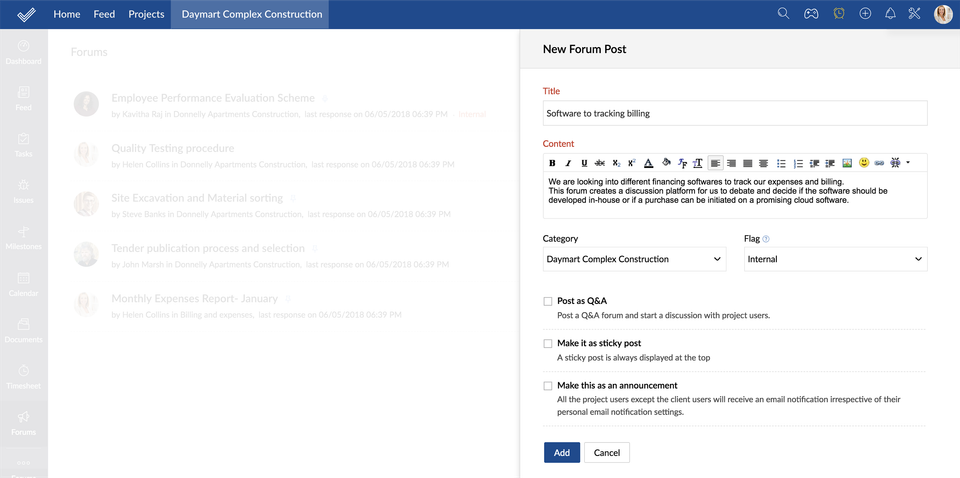Insert a hyperlink using the link icon
Image resolution: width=960 pixels, height=478 pixels.
(880, 163)
